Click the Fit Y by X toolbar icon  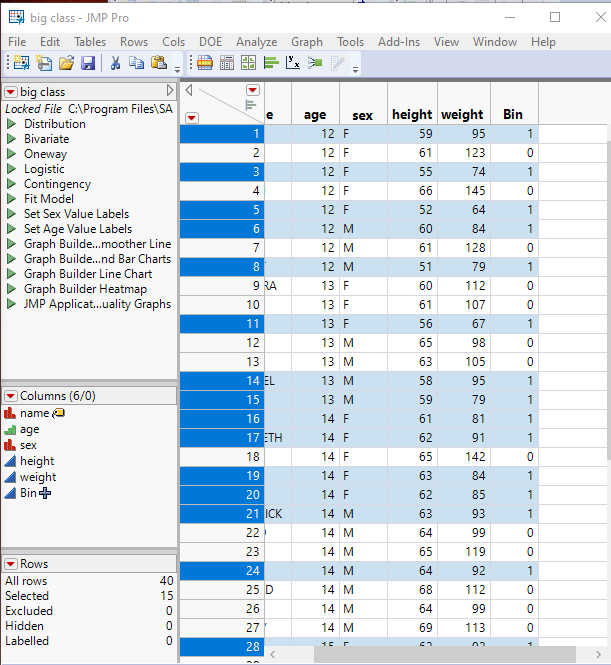pyautogui.click(x=293, y=63)
